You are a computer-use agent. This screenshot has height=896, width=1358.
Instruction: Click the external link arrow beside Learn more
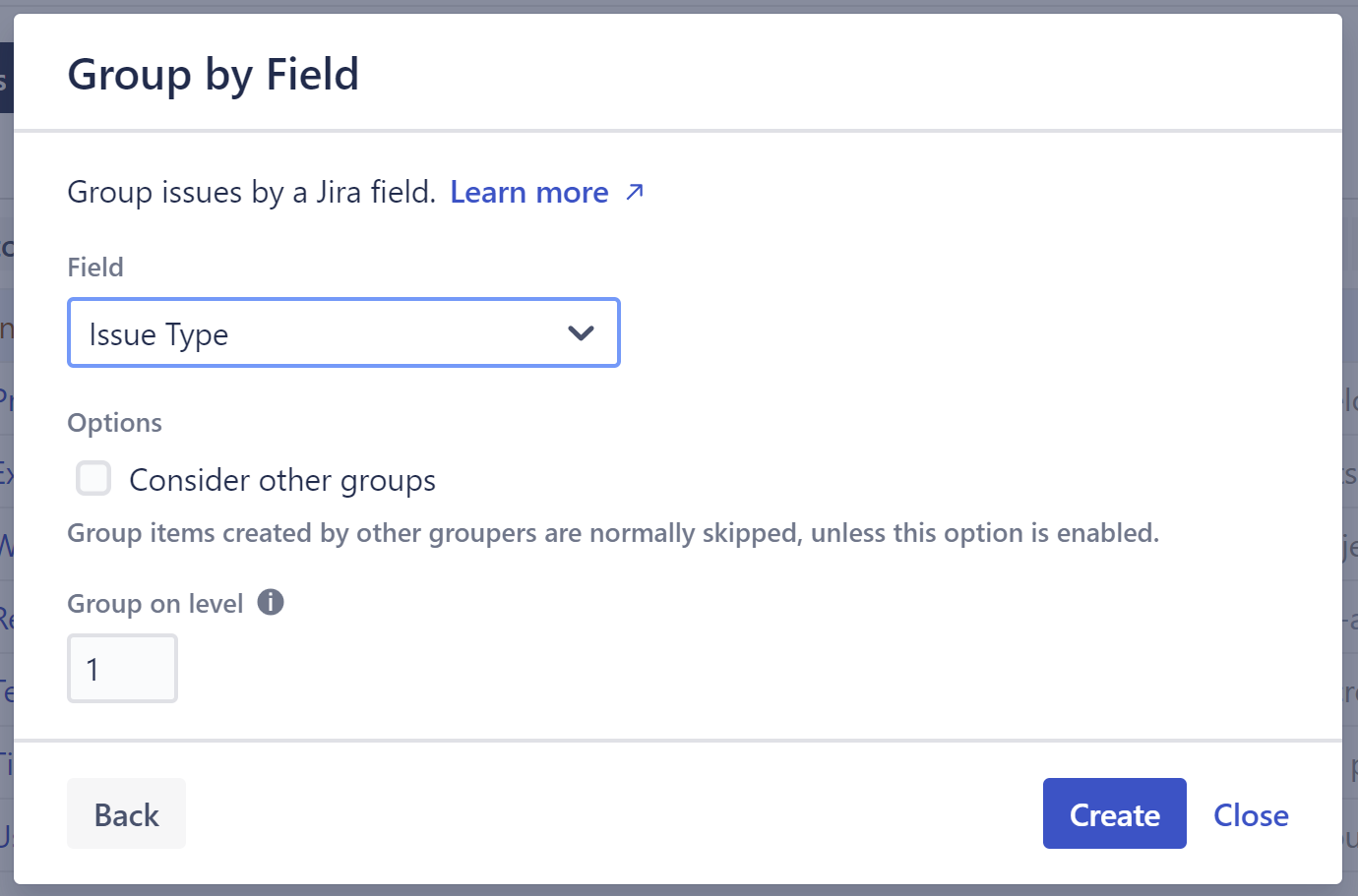tap(635, 192)
